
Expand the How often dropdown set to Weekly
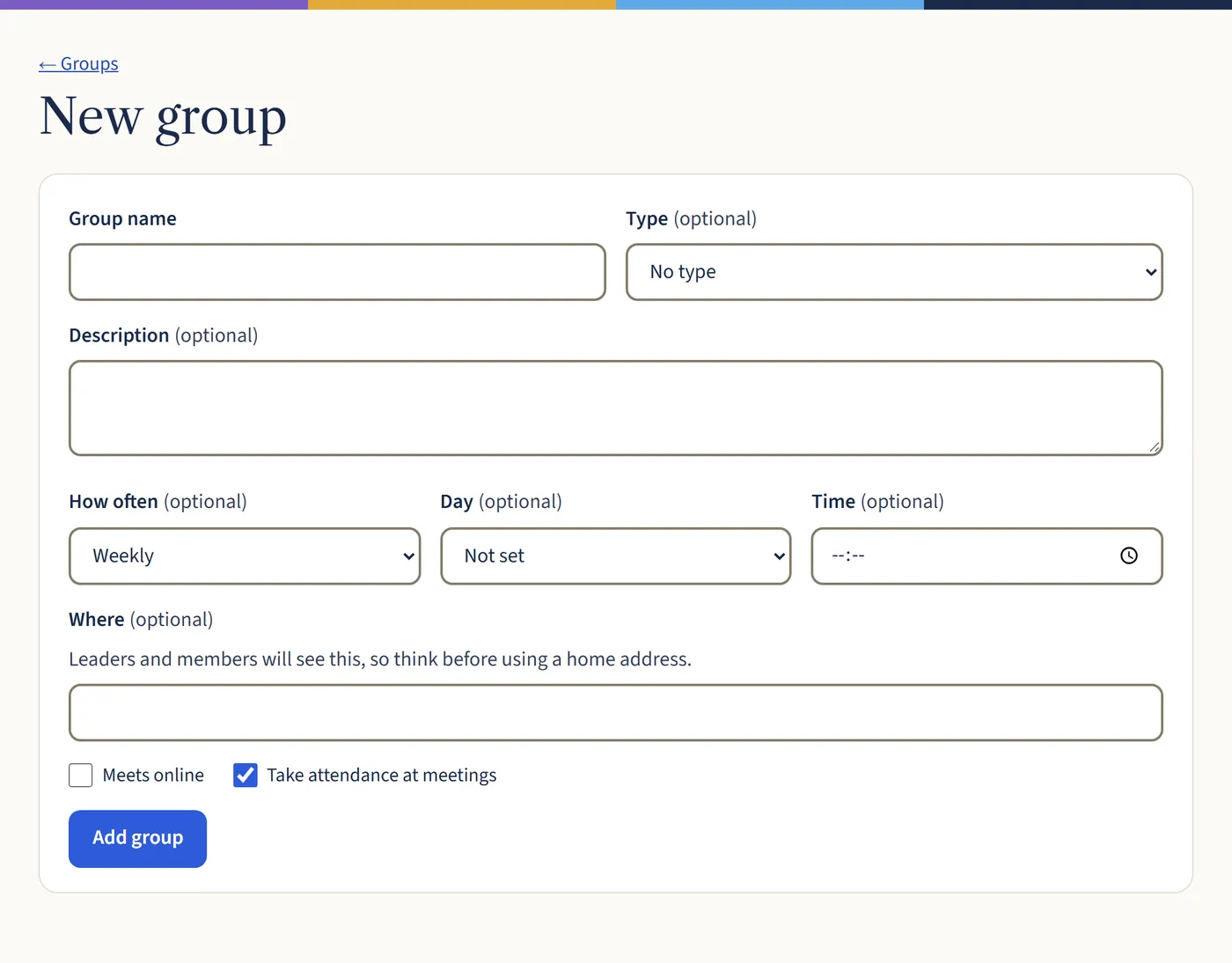click(x=245, y=555)
